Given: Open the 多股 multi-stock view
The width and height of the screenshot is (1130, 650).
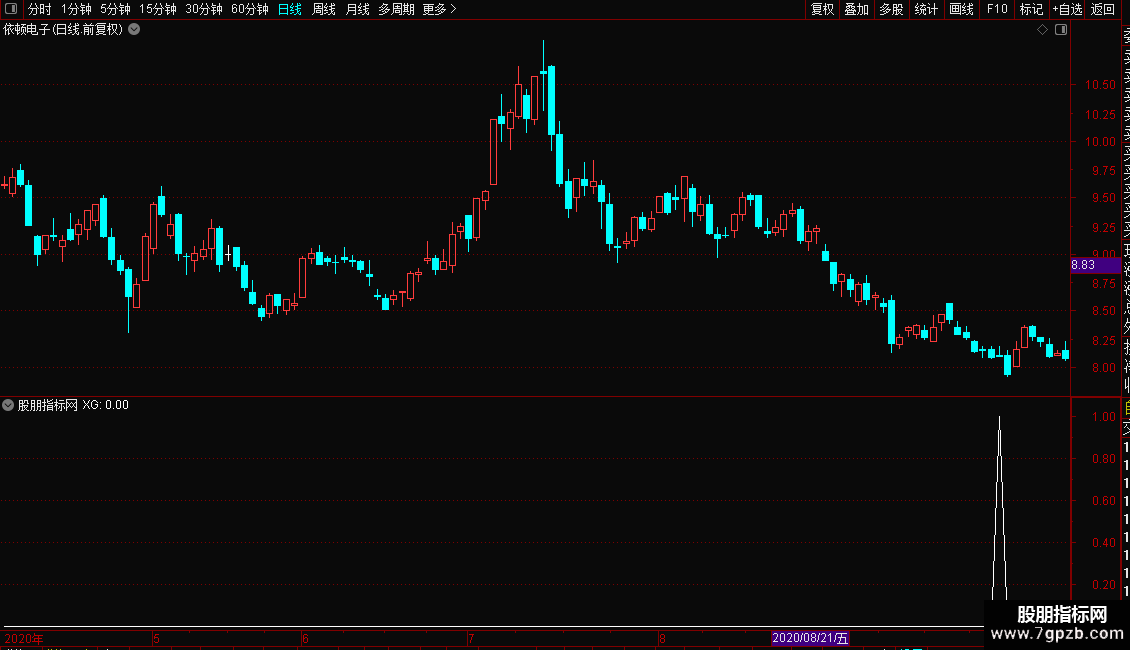Looking at the screenshot, I should click(x=891, y=9).
